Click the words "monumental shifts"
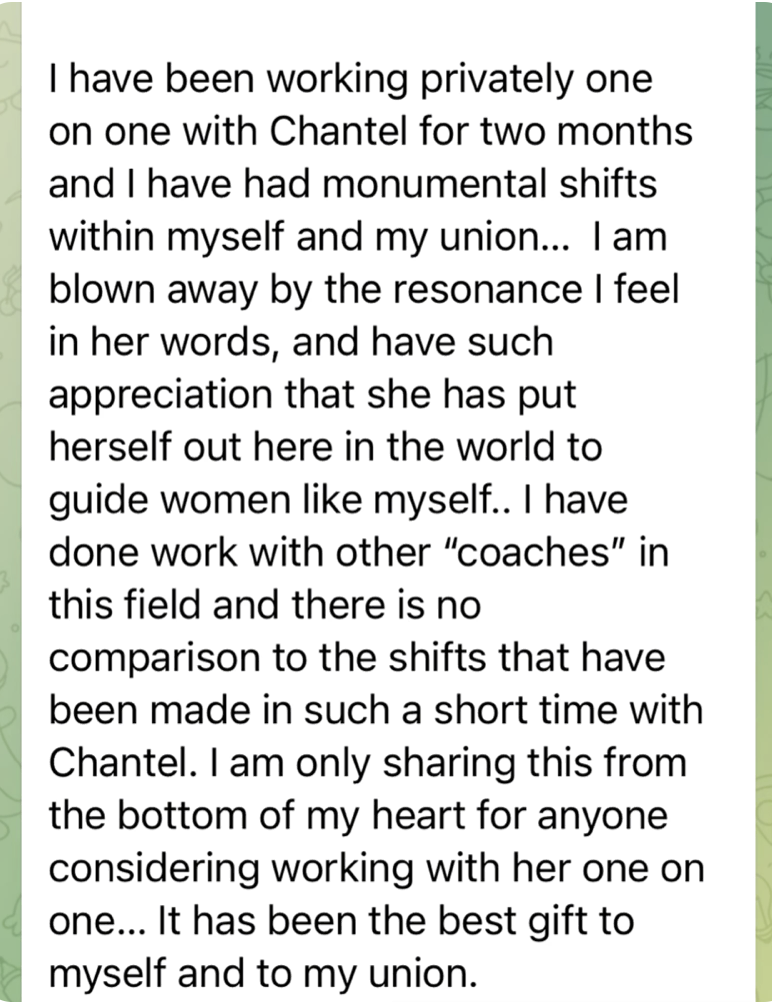Screen dimensions: 772x1008 tap(489, 184)
